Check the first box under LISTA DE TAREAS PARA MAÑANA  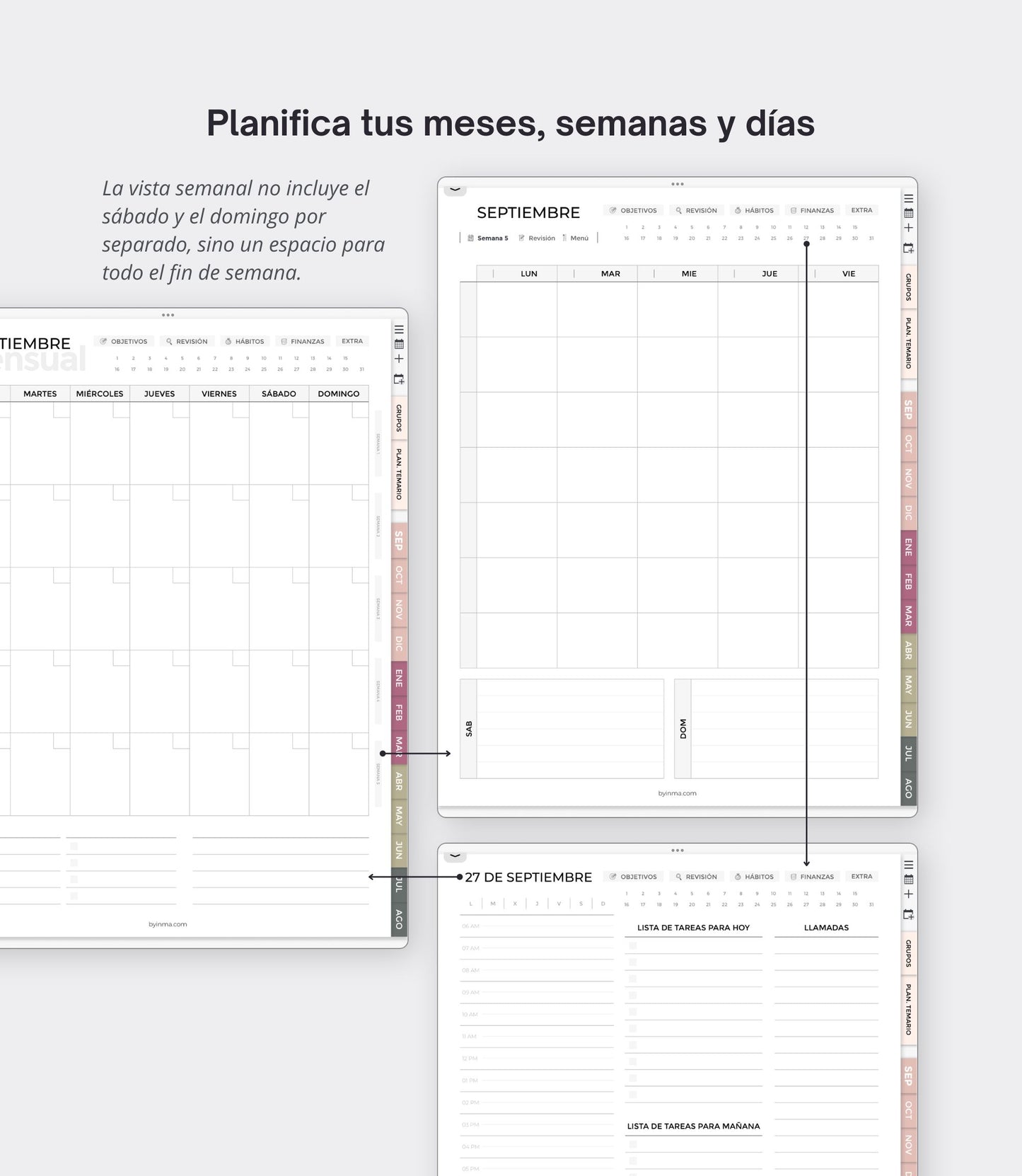coord(633,1144)
